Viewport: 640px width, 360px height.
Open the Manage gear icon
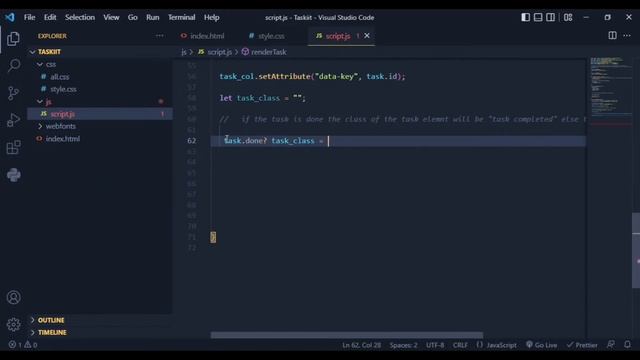pyautogui.click(x=13, y=324)
